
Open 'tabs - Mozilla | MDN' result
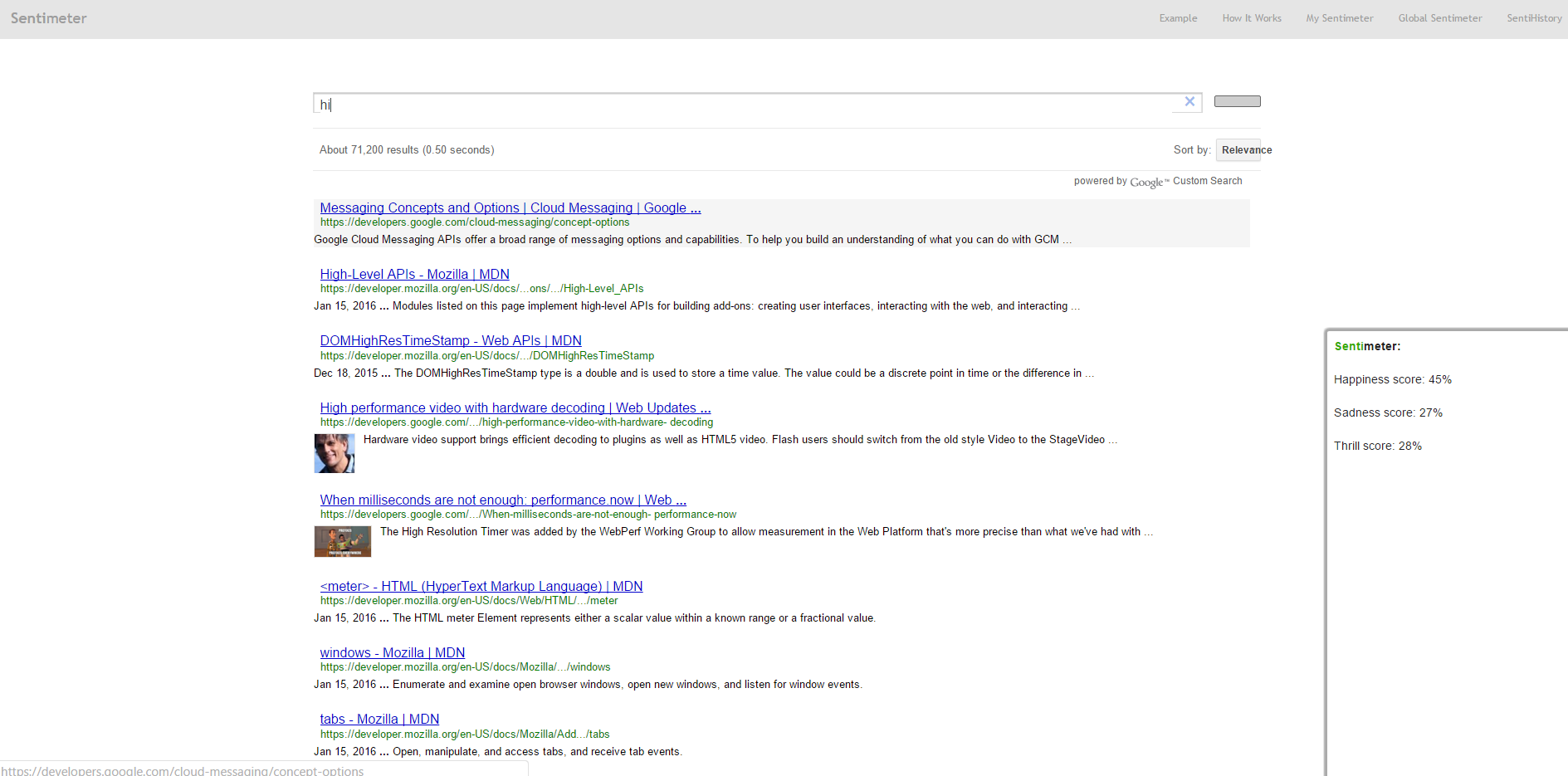click(379, 719)
